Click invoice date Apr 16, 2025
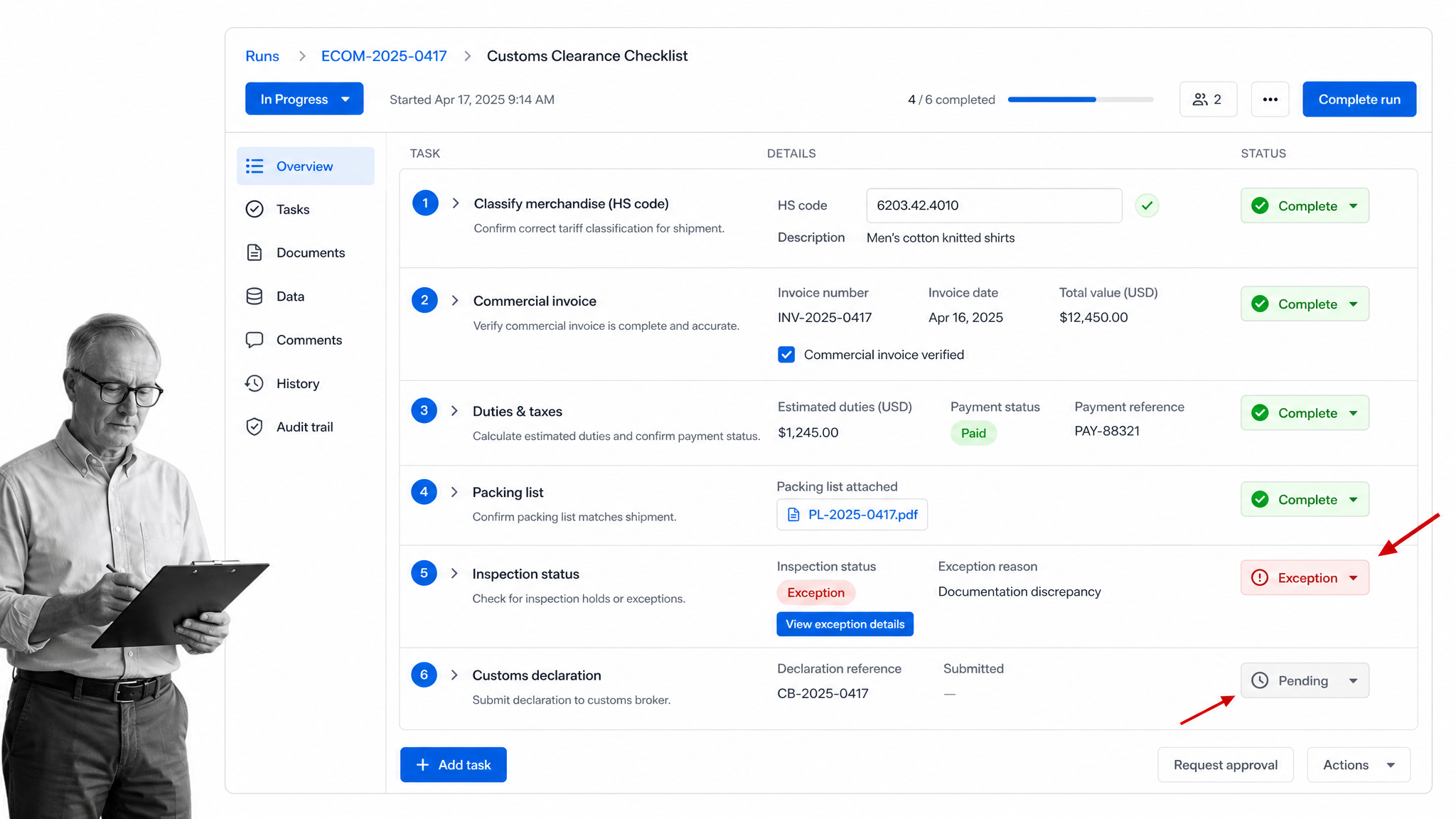 (x=965, y=318)
